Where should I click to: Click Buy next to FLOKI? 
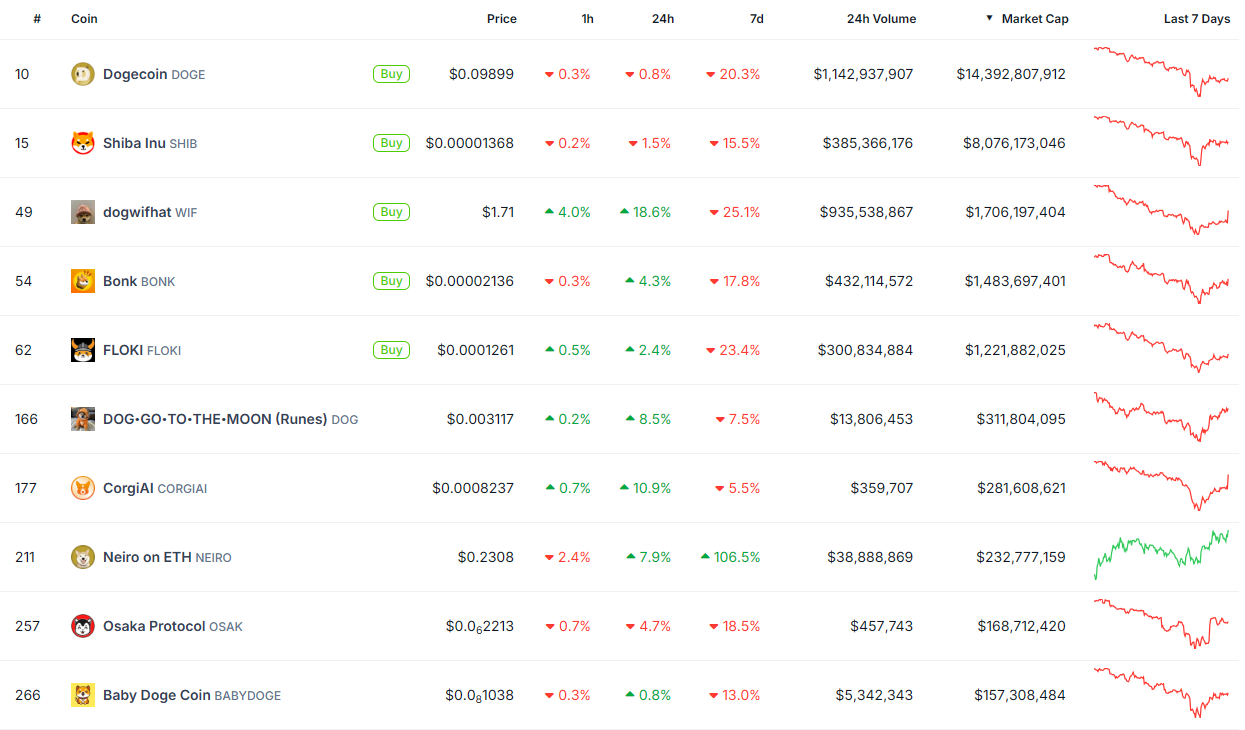391,350
